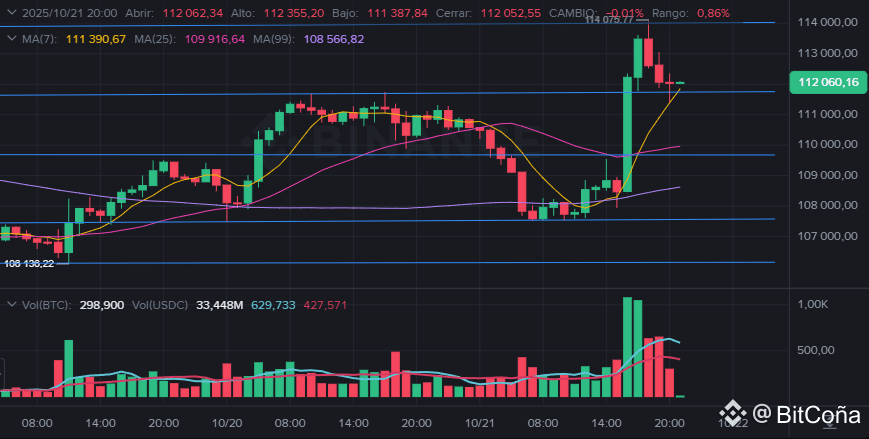Click the Vol(BTC) value 298,900
This screenshot has width=869, height=439.
(102, 305)
